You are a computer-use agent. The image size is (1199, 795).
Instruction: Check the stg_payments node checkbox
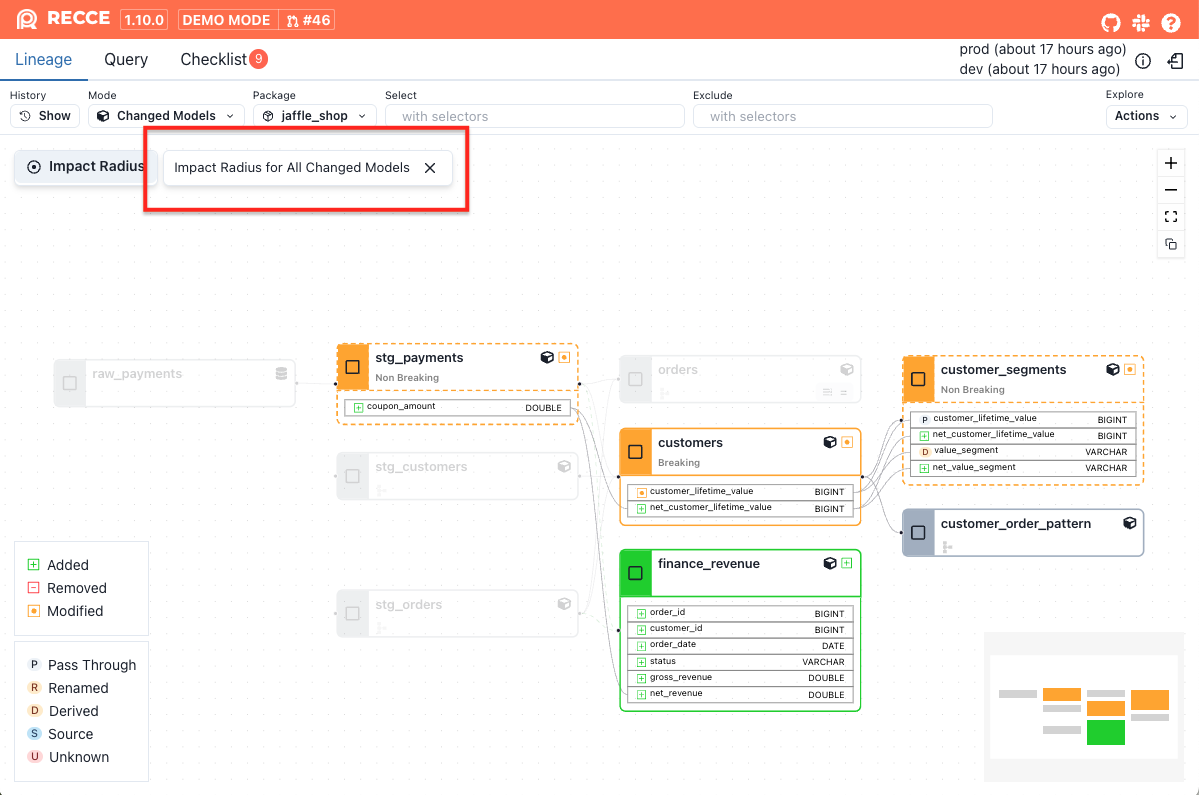click(353, 367)
